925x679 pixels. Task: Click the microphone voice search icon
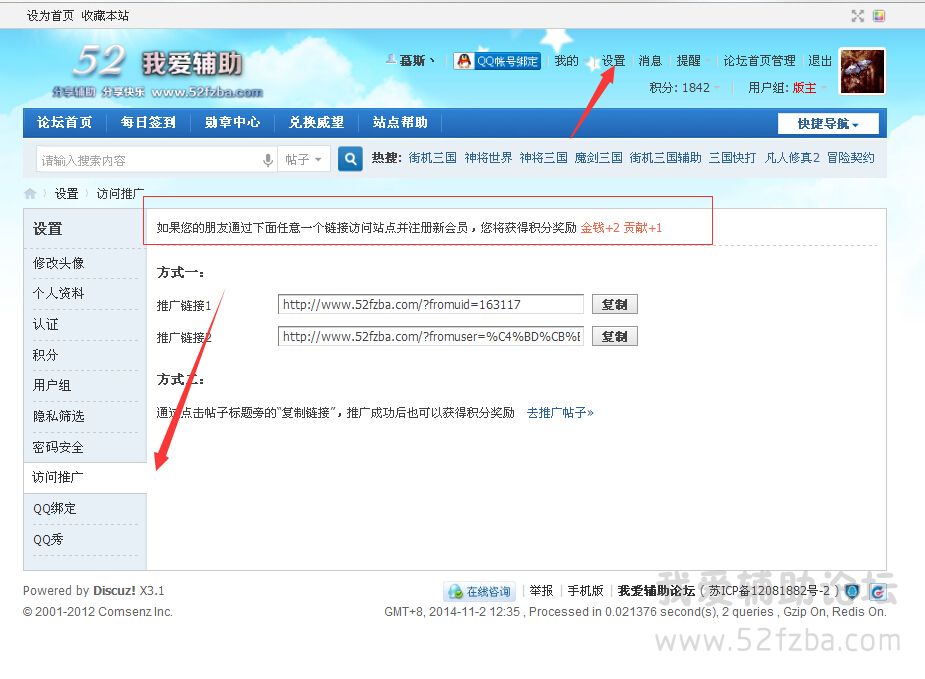coord(268,160)
